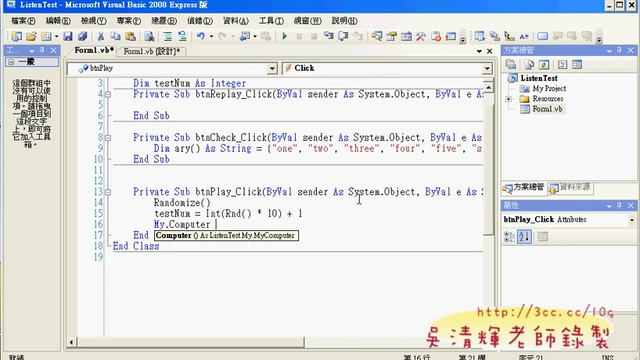Open the Click method name dropdown
Image resolution: width=640 pixels, height=360 pixels.
tap(487, 69)
